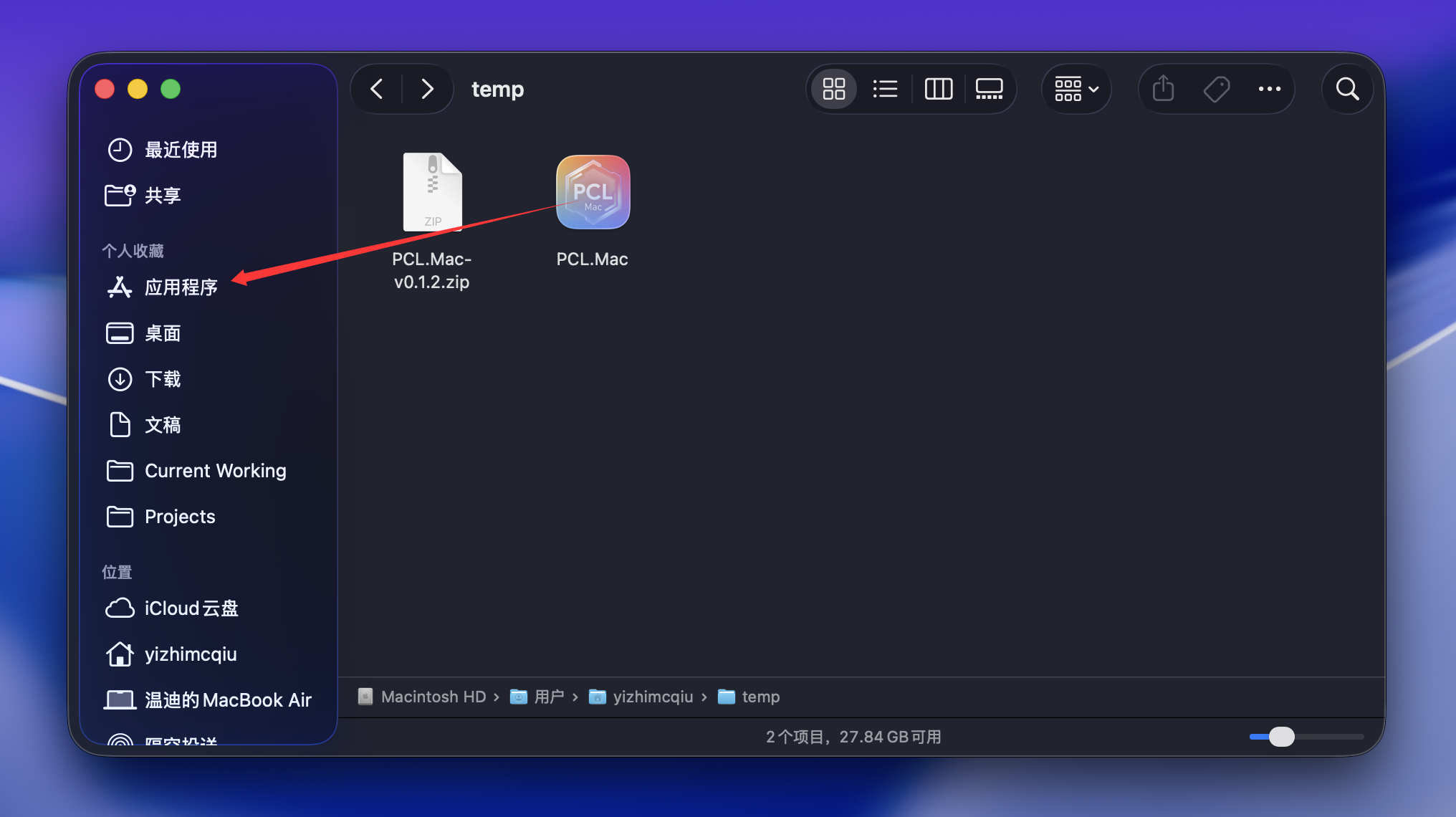Image resolution: width=1456 pixels, height=817 pixels.
Task: Open 应用程序 in the sidebar
Action: [181, 287]
